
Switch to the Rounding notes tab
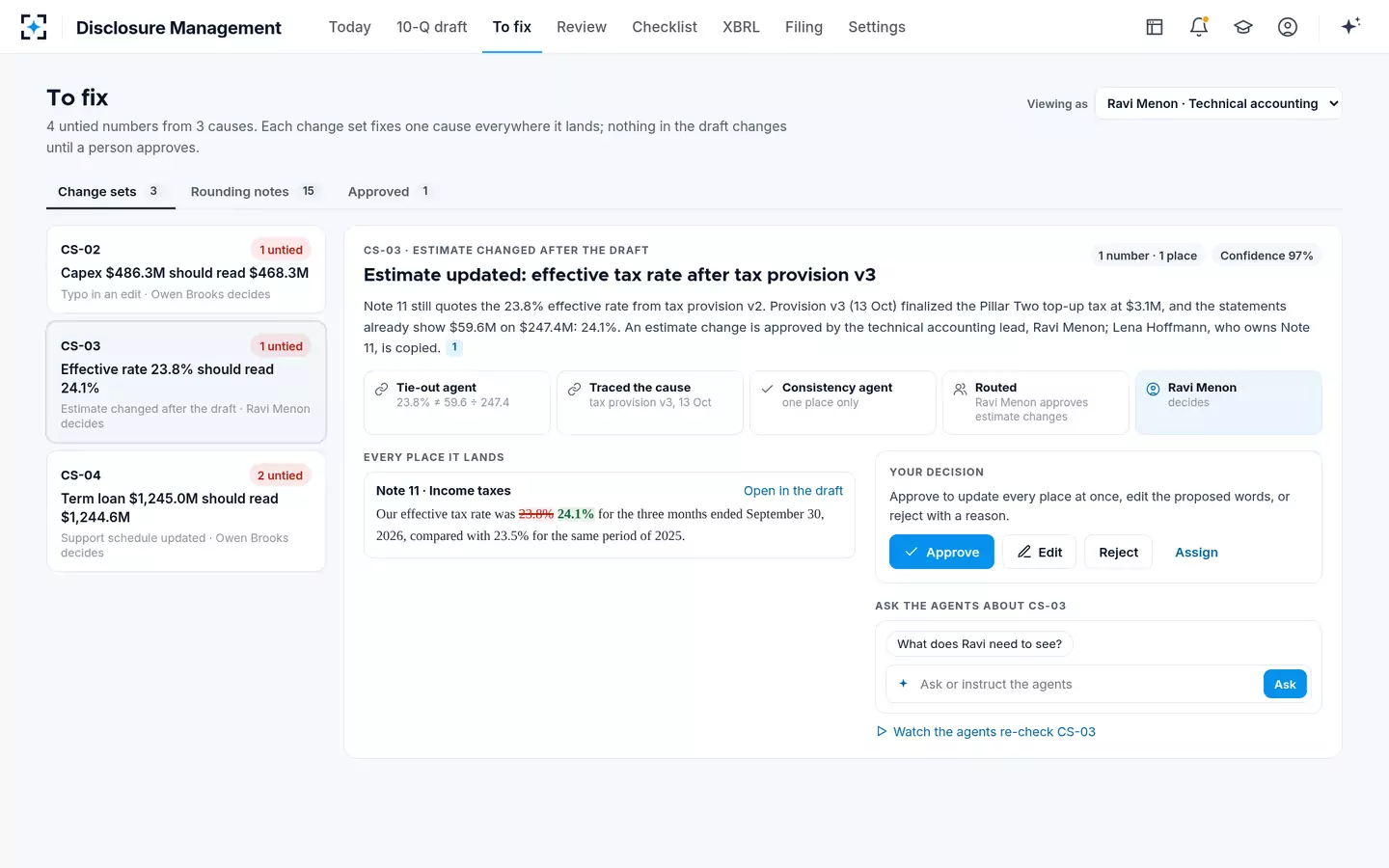[x=254, y=192]
